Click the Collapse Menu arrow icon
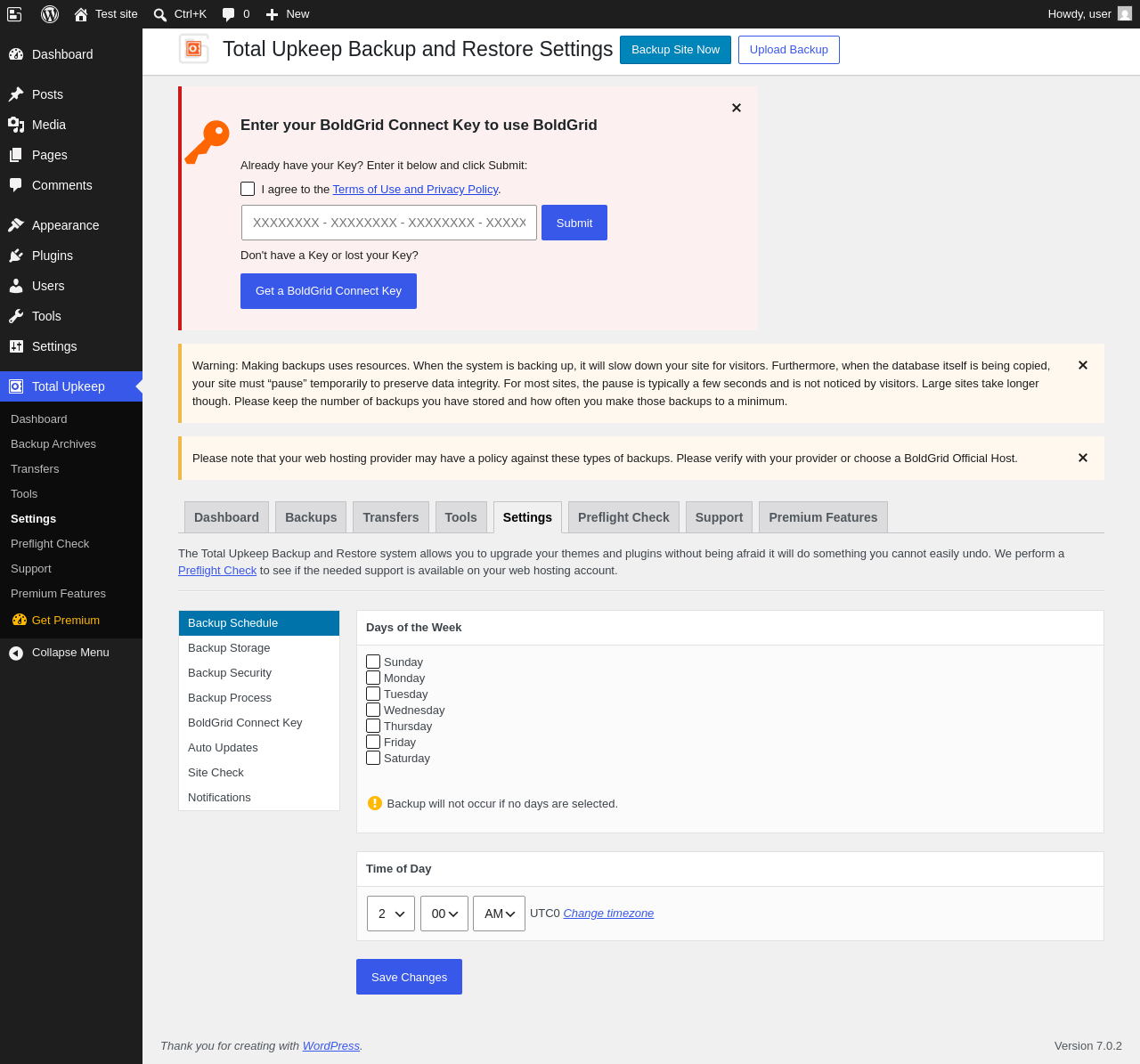 pyautogui.click(x=16, y=653)
